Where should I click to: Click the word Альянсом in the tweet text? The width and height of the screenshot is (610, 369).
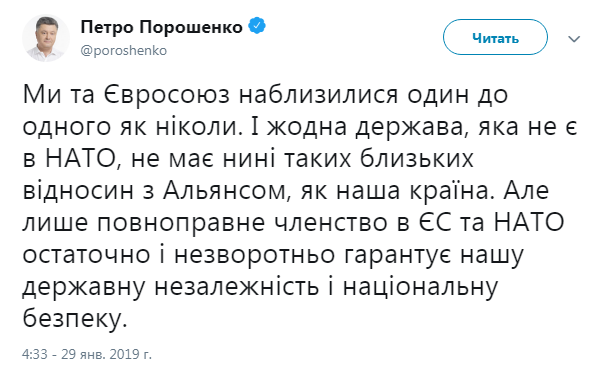[224, 191]
